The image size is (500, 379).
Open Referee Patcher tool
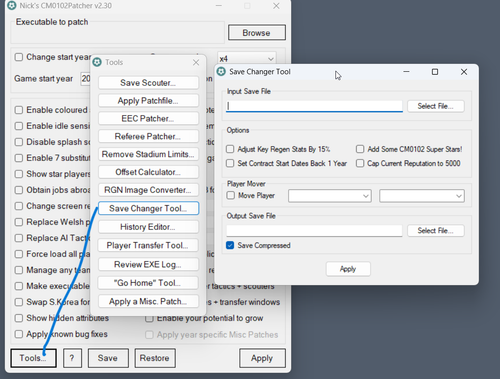[x=148, y=136]
